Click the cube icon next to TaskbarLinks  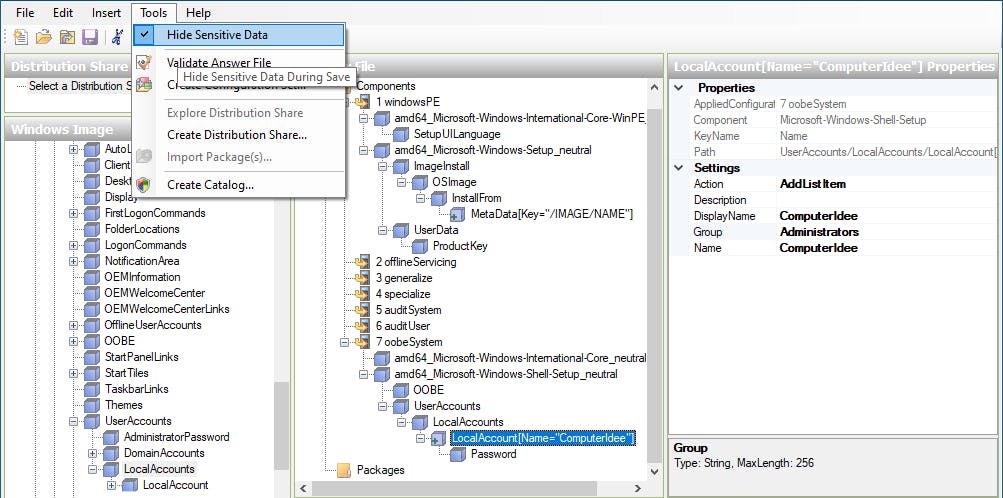click(x=92, y=389)
